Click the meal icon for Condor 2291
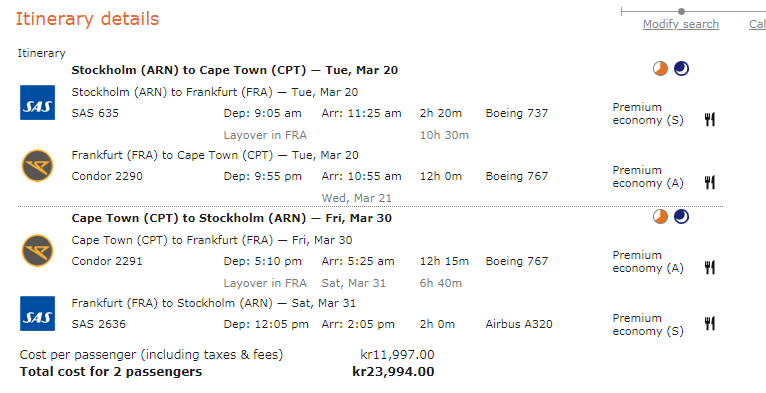The image size is (766, 393). (710, 267)
